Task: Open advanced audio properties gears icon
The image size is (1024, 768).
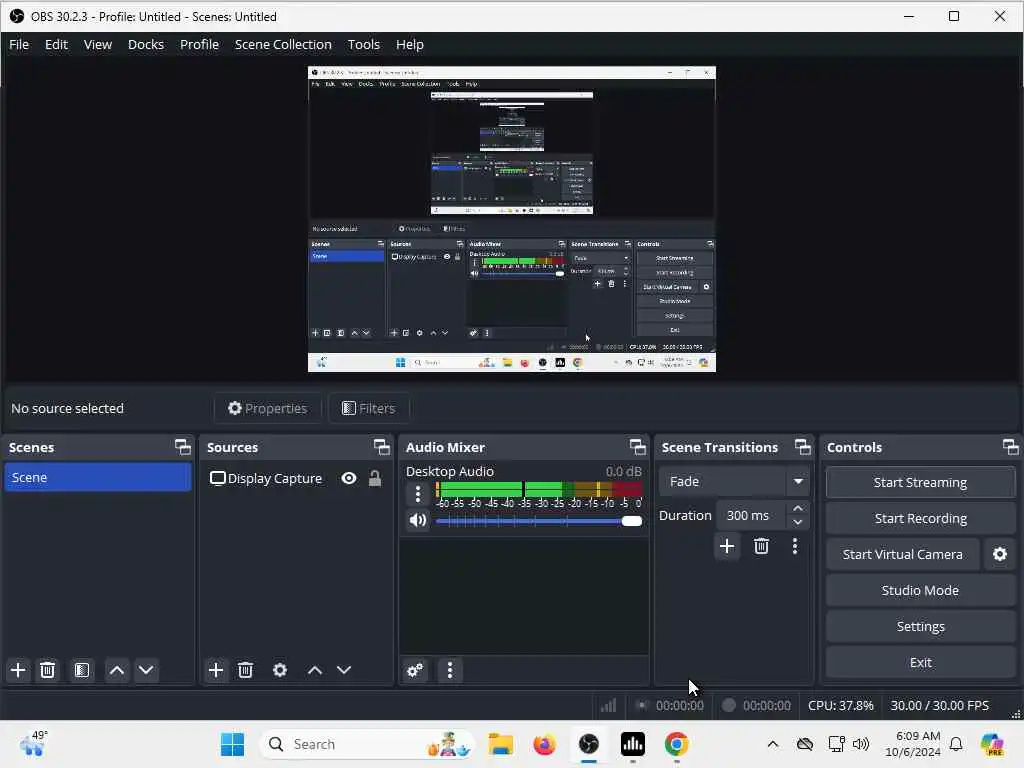Action: (415, 670)
